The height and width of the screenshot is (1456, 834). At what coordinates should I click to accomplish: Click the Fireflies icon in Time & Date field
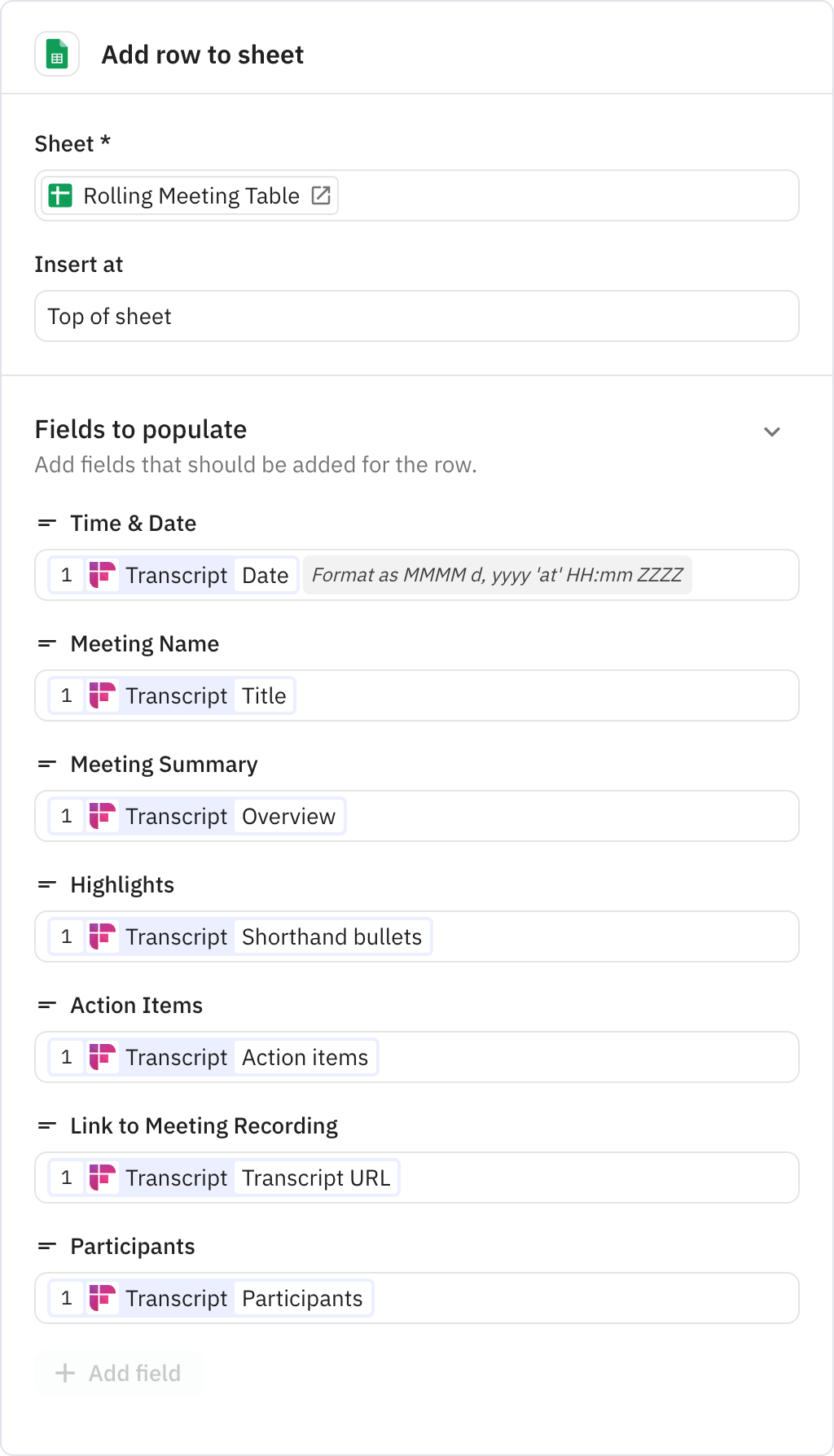coord(103,575)
